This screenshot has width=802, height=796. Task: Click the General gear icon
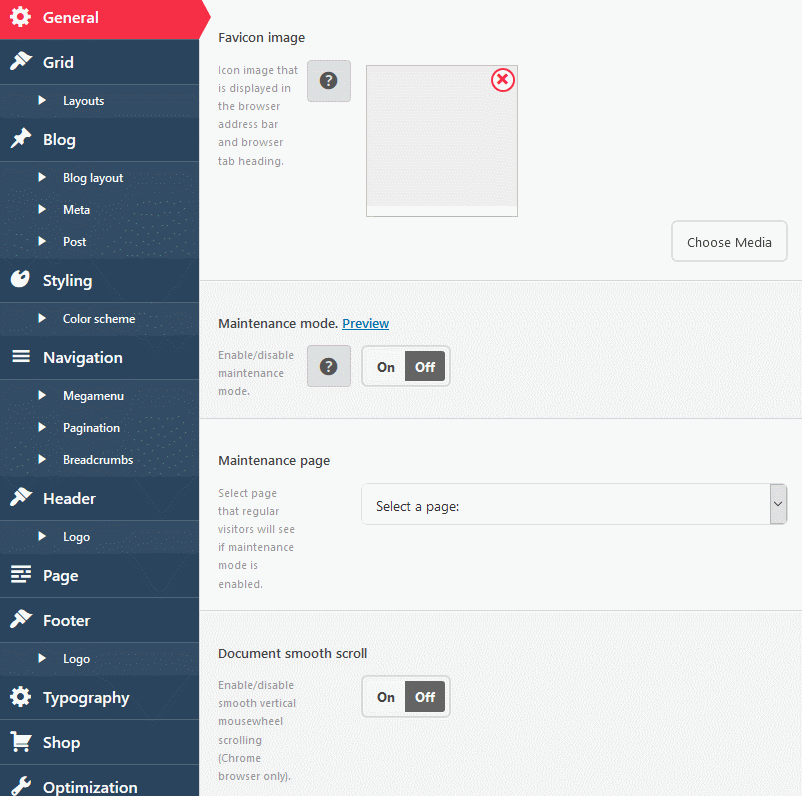20,17
